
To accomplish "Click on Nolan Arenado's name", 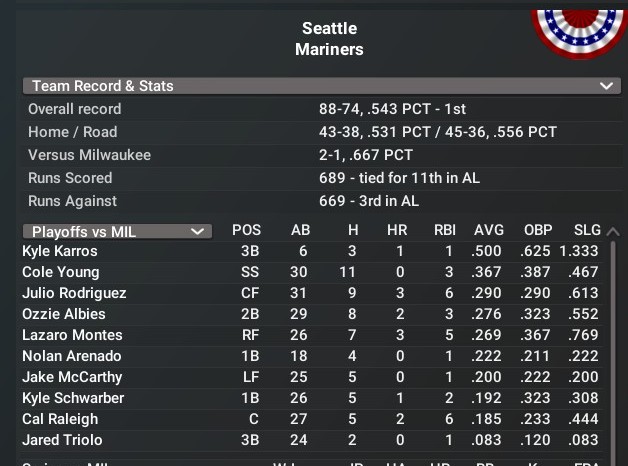I will [72, 356].
